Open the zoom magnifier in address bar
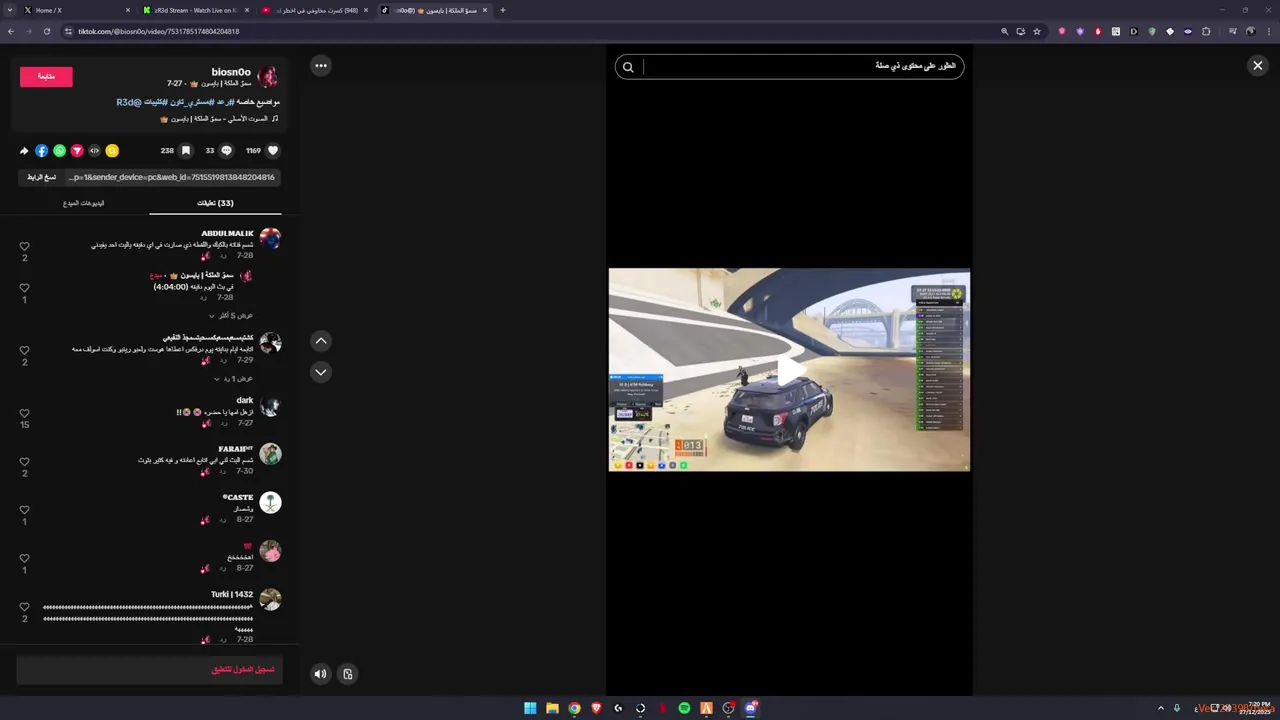Screen dimensions: 1280x720 click(x=1005, y=31)
